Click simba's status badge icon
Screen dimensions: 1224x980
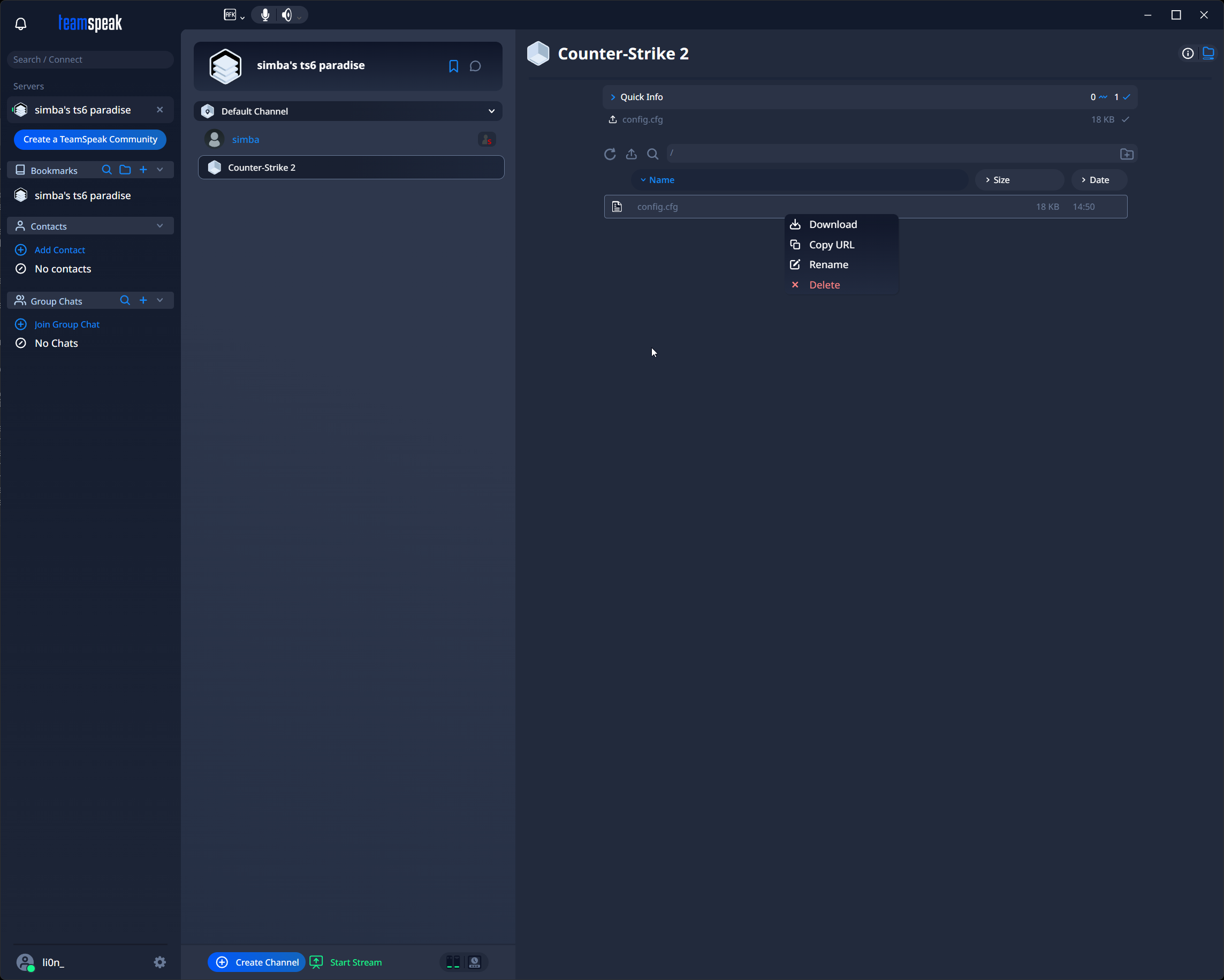click(486, 139)
